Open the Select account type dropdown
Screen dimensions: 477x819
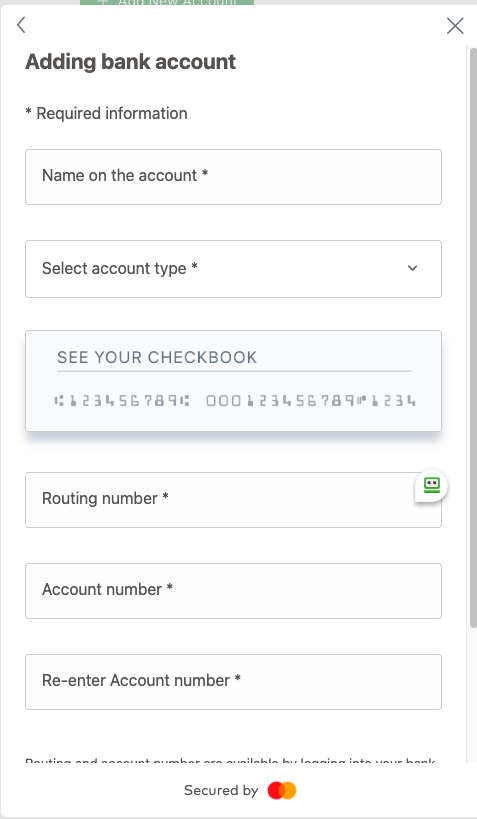click(x=234, y=269)
